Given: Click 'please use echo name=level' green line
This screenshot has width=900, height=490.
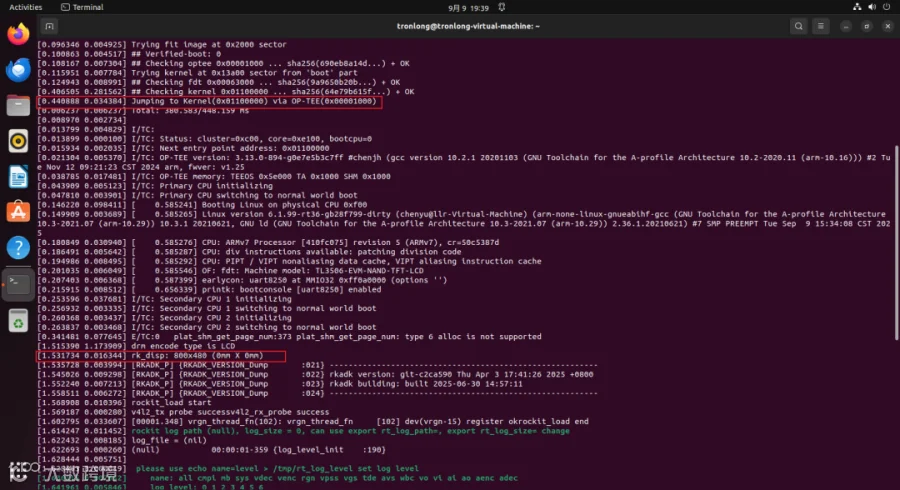Looking at the screenshot, I should pos(277,468).
